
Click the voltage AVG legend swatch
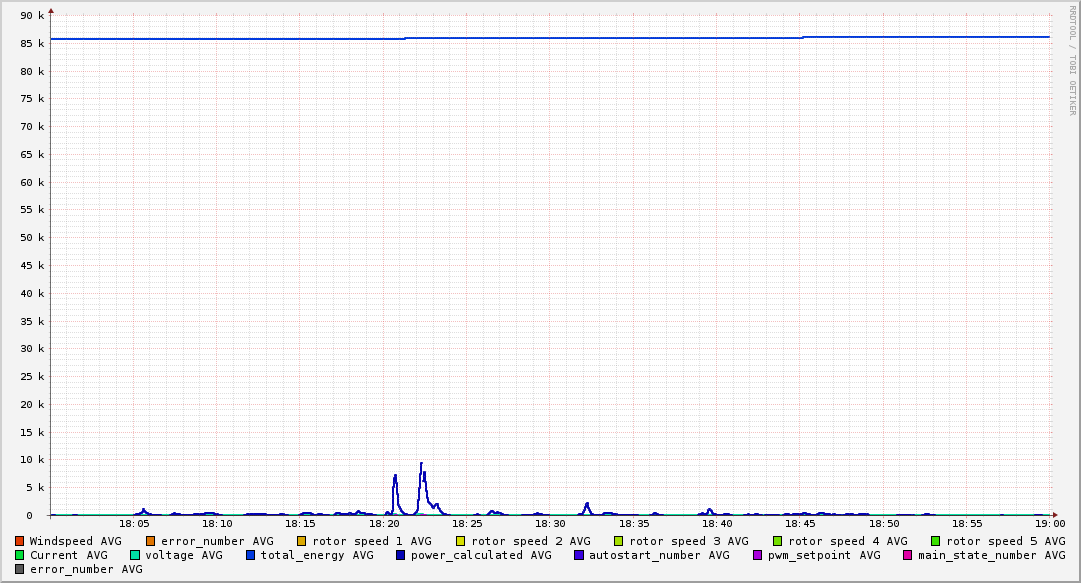tap(135, 555)
